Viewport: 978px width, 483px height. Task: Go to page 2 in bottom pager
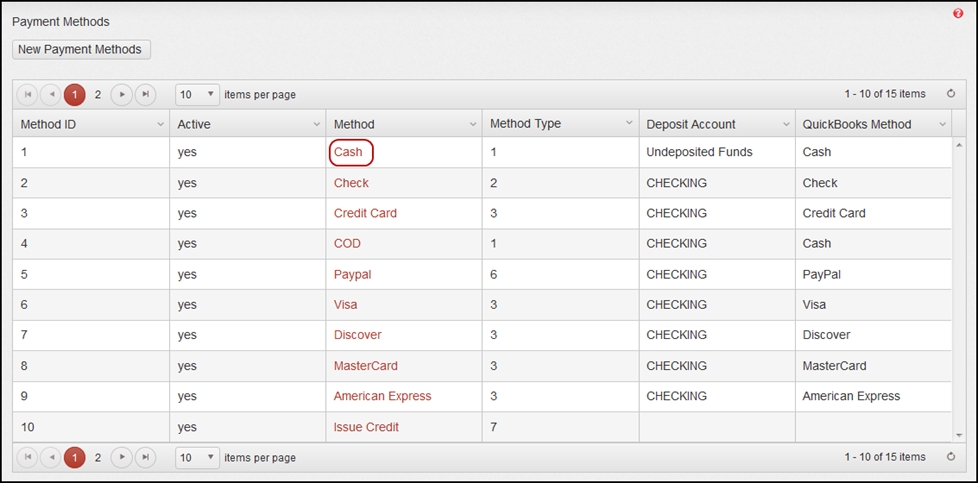point(97,457)
